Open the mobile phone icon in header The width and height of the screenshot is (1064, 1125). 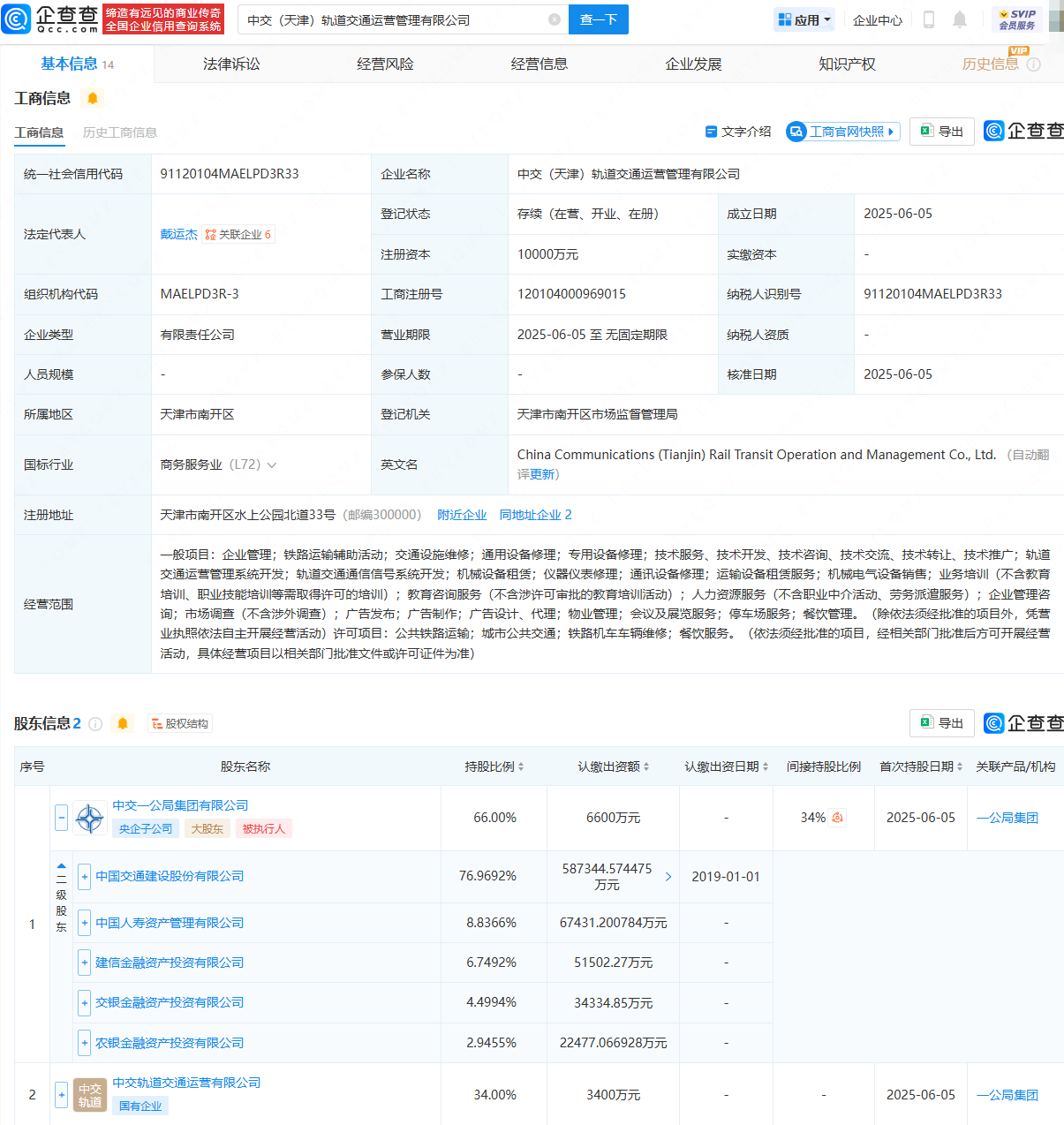pos(929,19)
